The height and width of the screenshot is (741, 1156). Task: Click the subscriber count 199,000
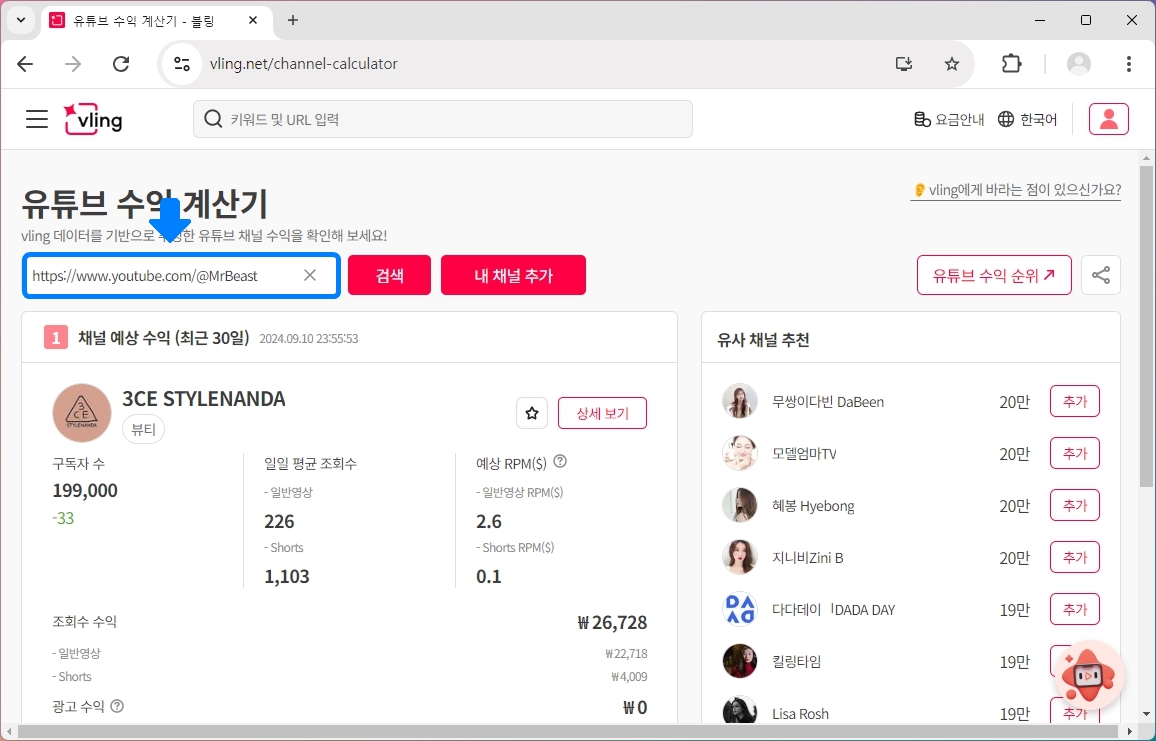pyautogui.click(x=85, y=490)
